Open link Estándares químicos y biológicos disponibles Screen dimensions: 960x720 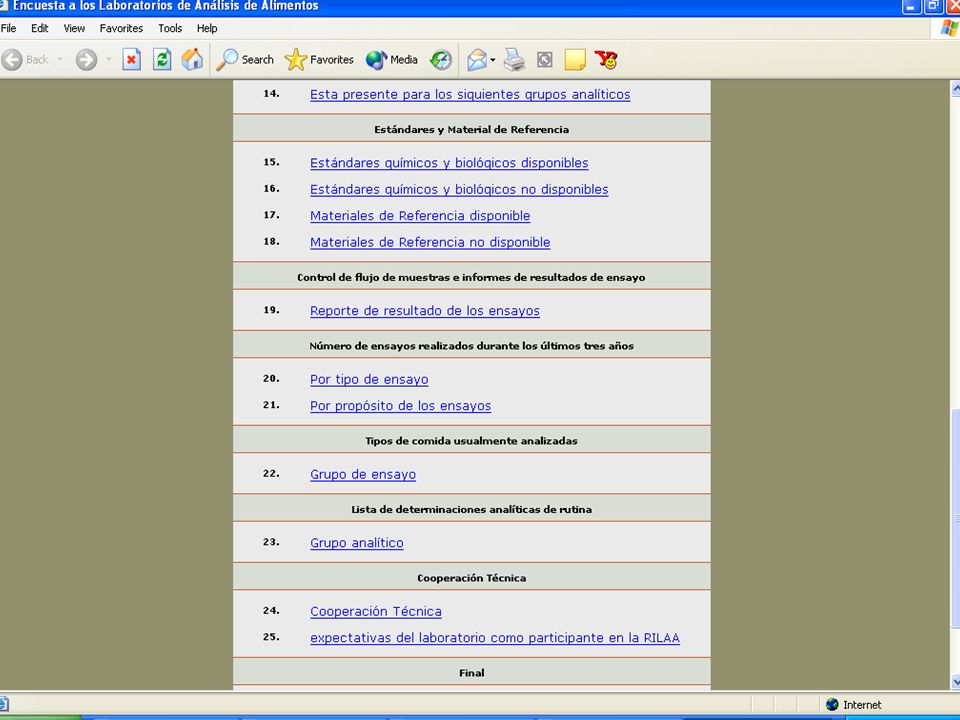(x=449, y=163)
